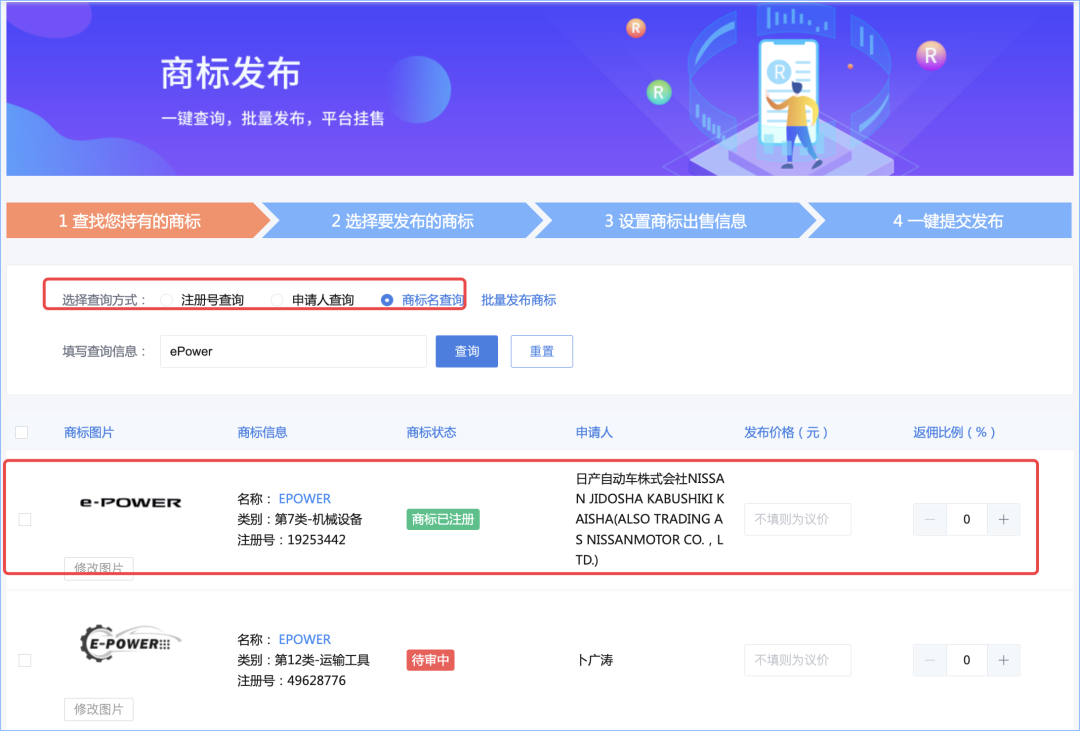Screen dimensions: 1080x731
Task: Click 修改图片 under the Nissan e-POWER image
Action: [x=98, y=568]
